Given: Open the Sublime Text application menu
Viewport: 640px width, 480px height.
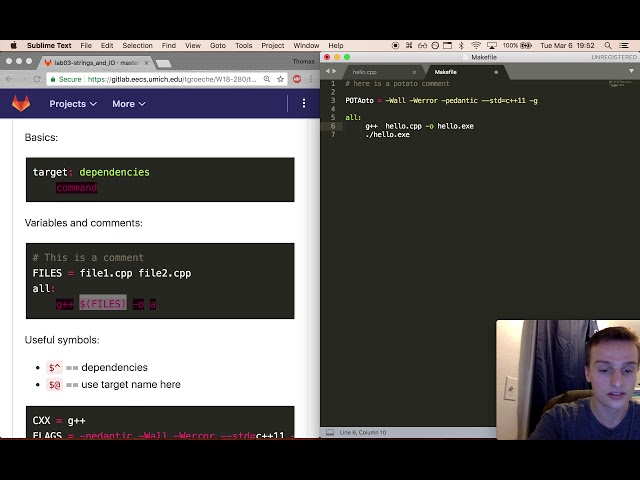Looking at the screenshot, I should 49,46.
